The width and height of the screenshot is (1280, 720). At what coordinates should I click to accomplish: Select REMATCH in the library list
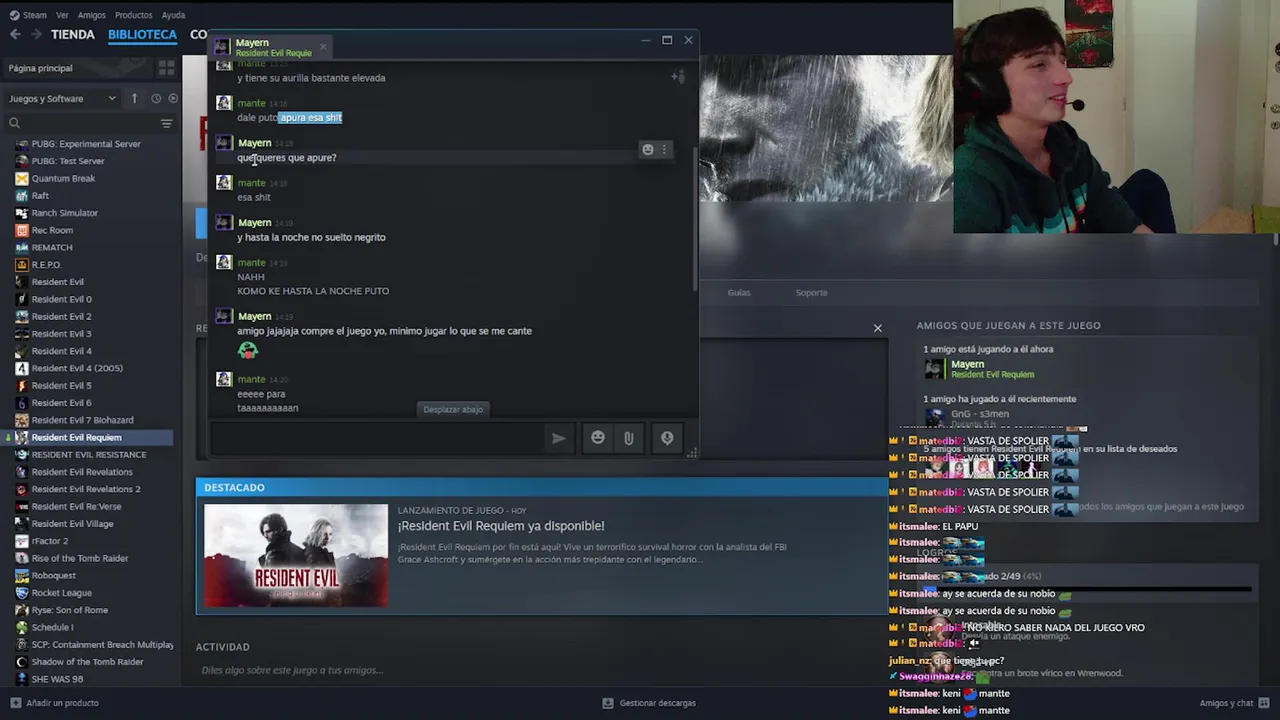click(x=52, y=247)
